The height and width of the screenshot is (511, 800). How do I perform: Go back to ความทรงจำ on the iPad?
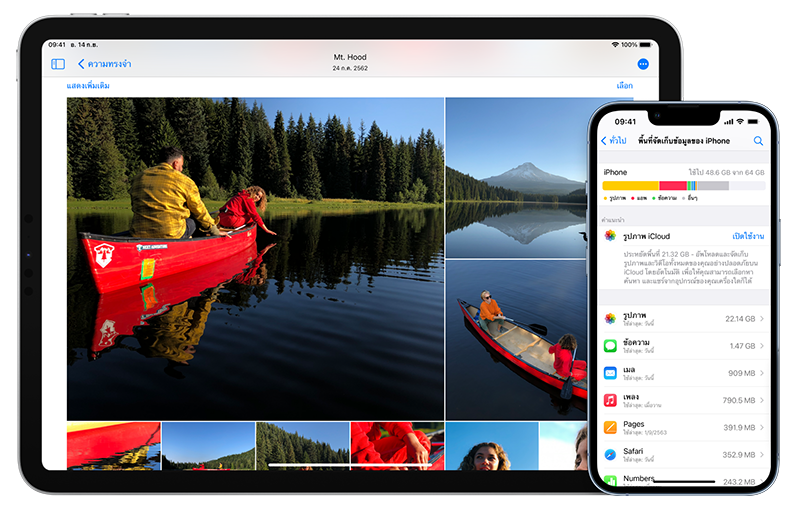coord(105,64)
